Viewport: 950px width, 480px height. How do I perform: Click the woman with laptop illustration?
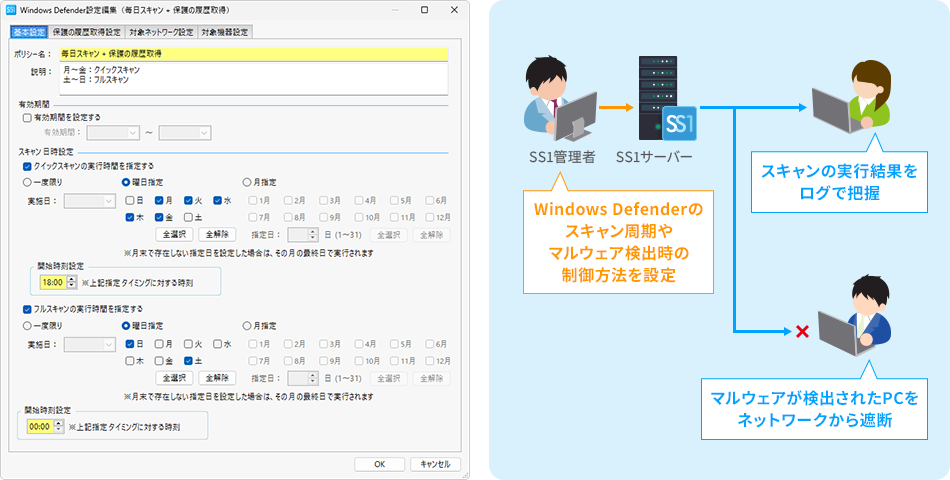851,96
